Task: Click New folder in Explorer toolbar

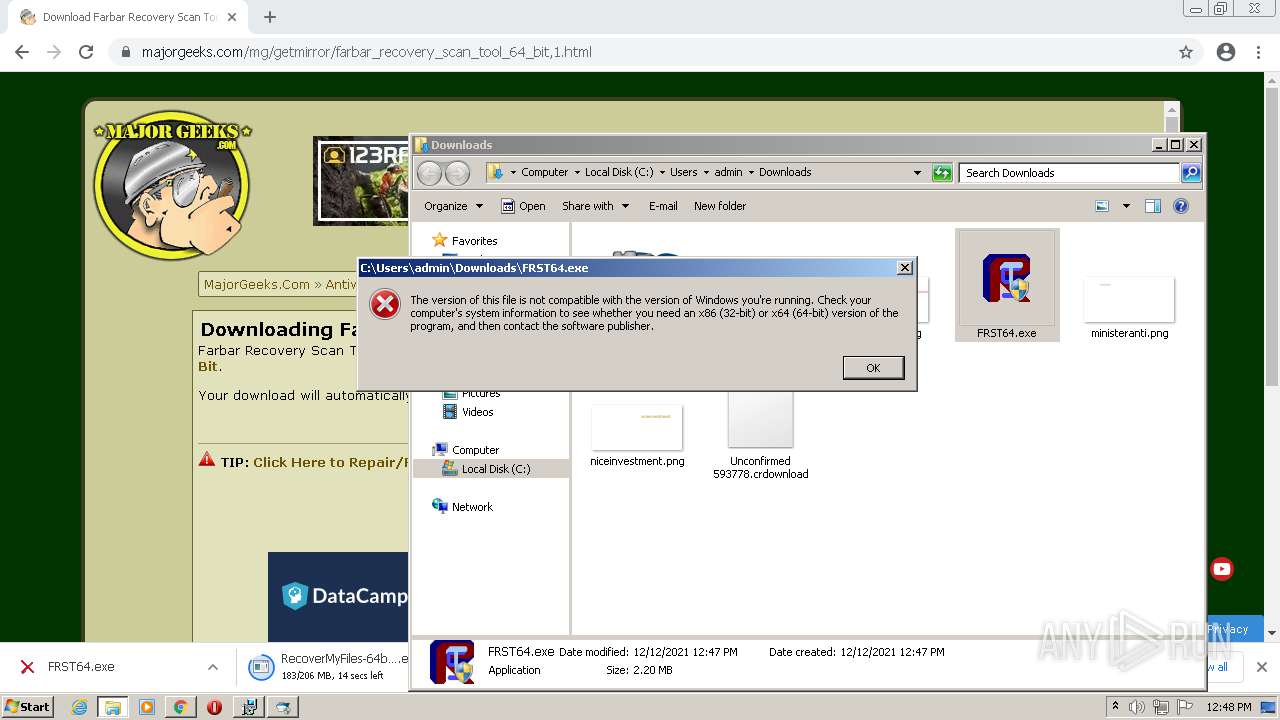Action: click(x=720, y=206)
